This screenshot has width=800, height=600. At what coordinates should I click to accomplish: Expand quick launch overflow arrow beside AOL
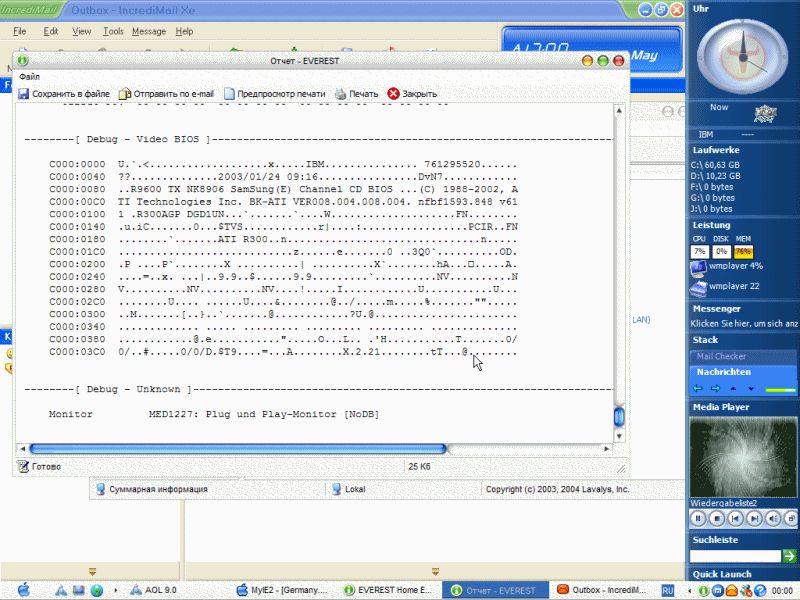(x=116, y=590)
